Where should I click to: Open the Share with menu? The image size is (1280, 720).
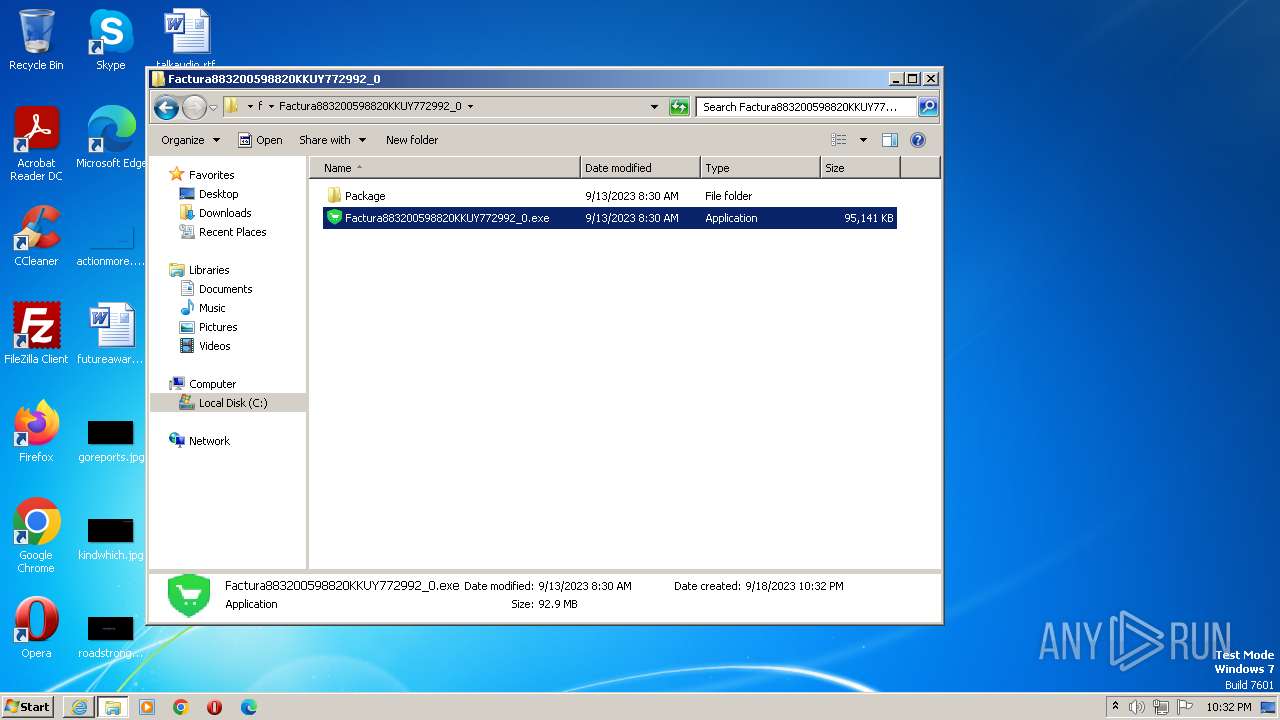coord(332,140)
